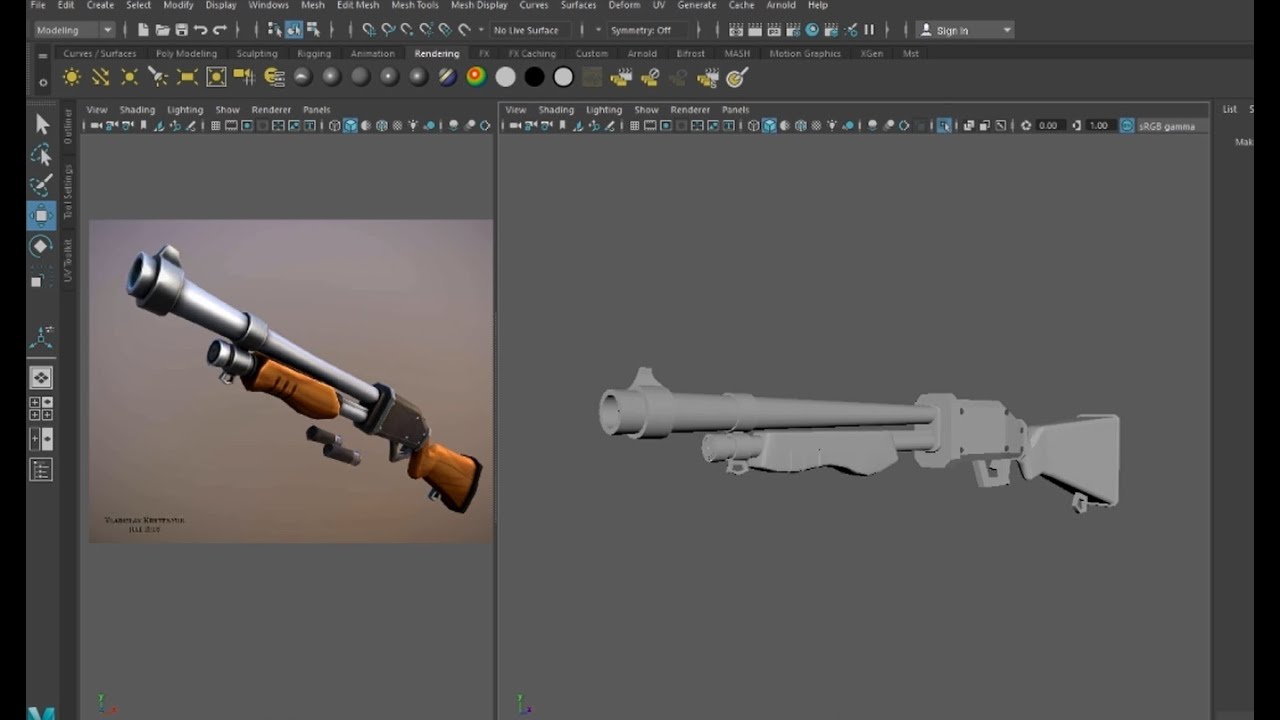Create an area light from the shelf
Image resolution: width=1280 pixels, height=720 pixels.
(x=187, y=77)
